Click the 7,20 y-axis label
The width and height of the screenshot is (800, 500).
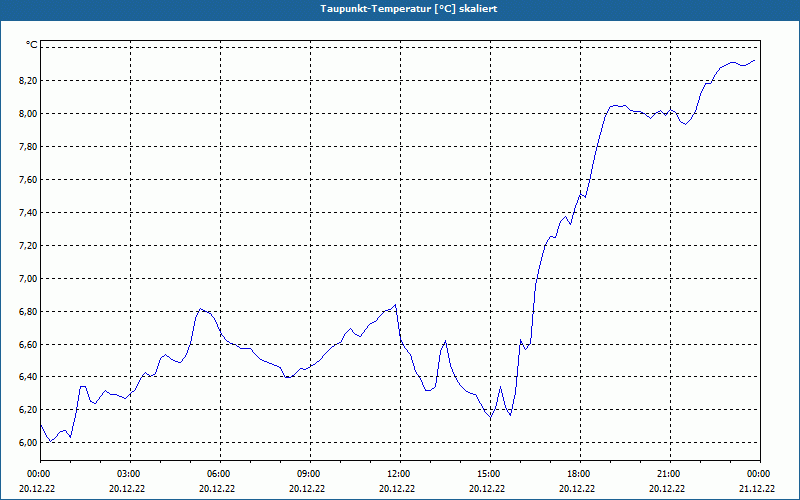pyautogui.click(x=28, y=245)
